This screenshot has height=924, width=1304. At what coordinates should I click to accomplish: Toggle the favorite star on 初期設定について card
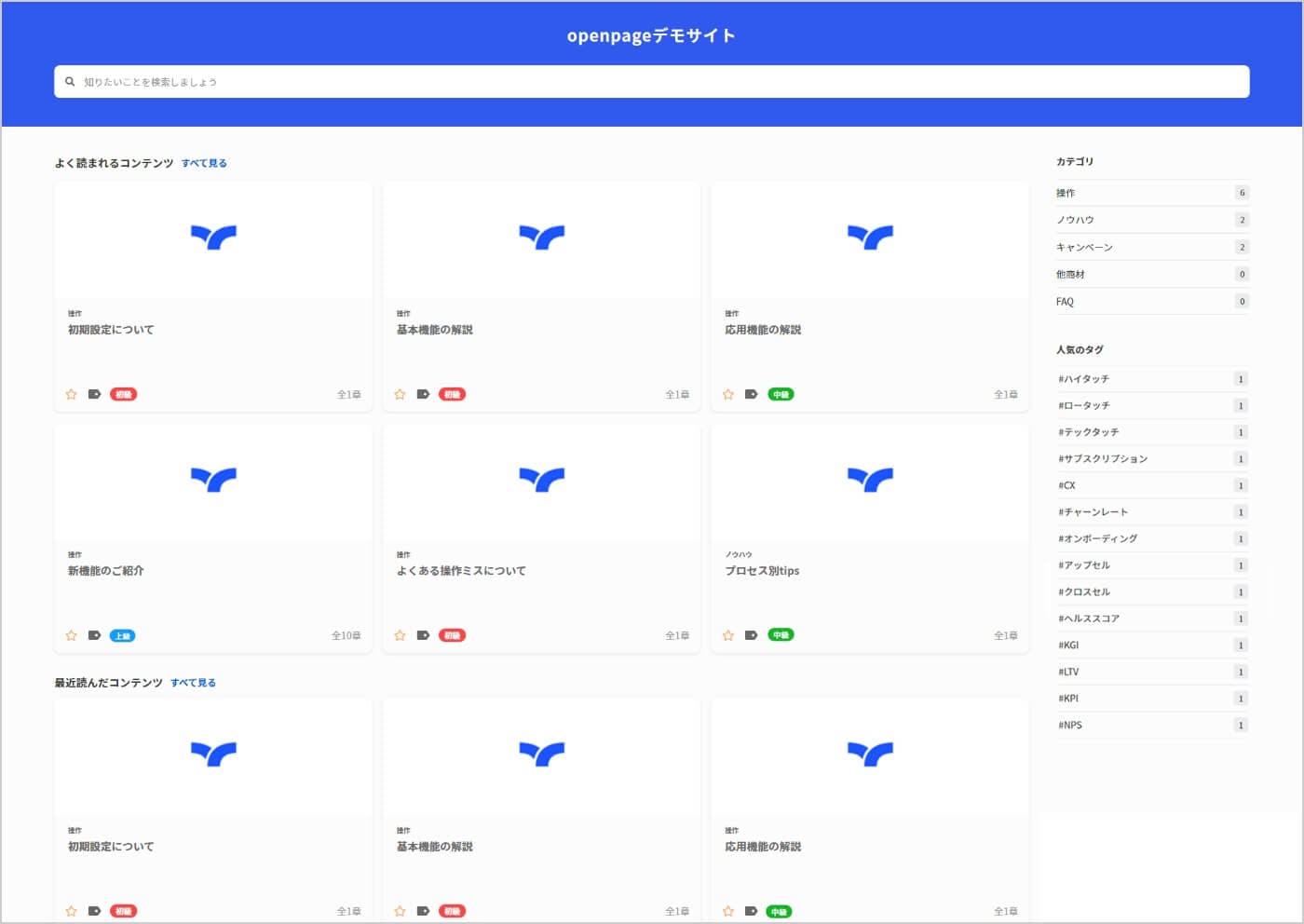click(71, 394)
